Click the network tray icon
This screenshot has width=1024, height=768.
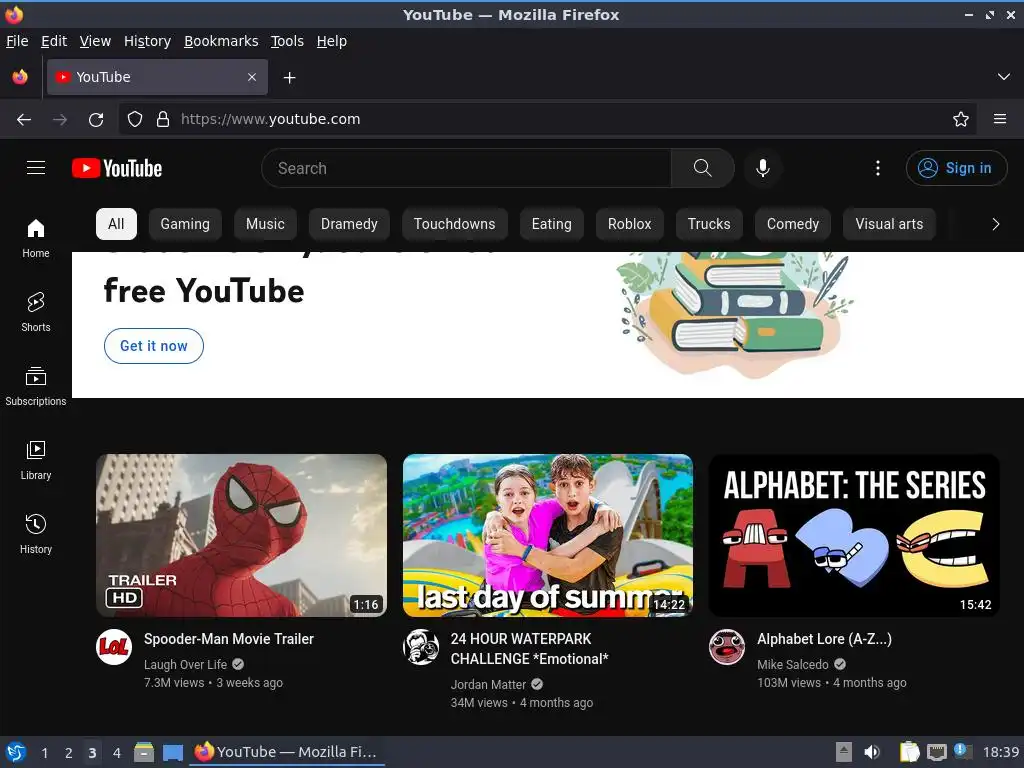936,752
